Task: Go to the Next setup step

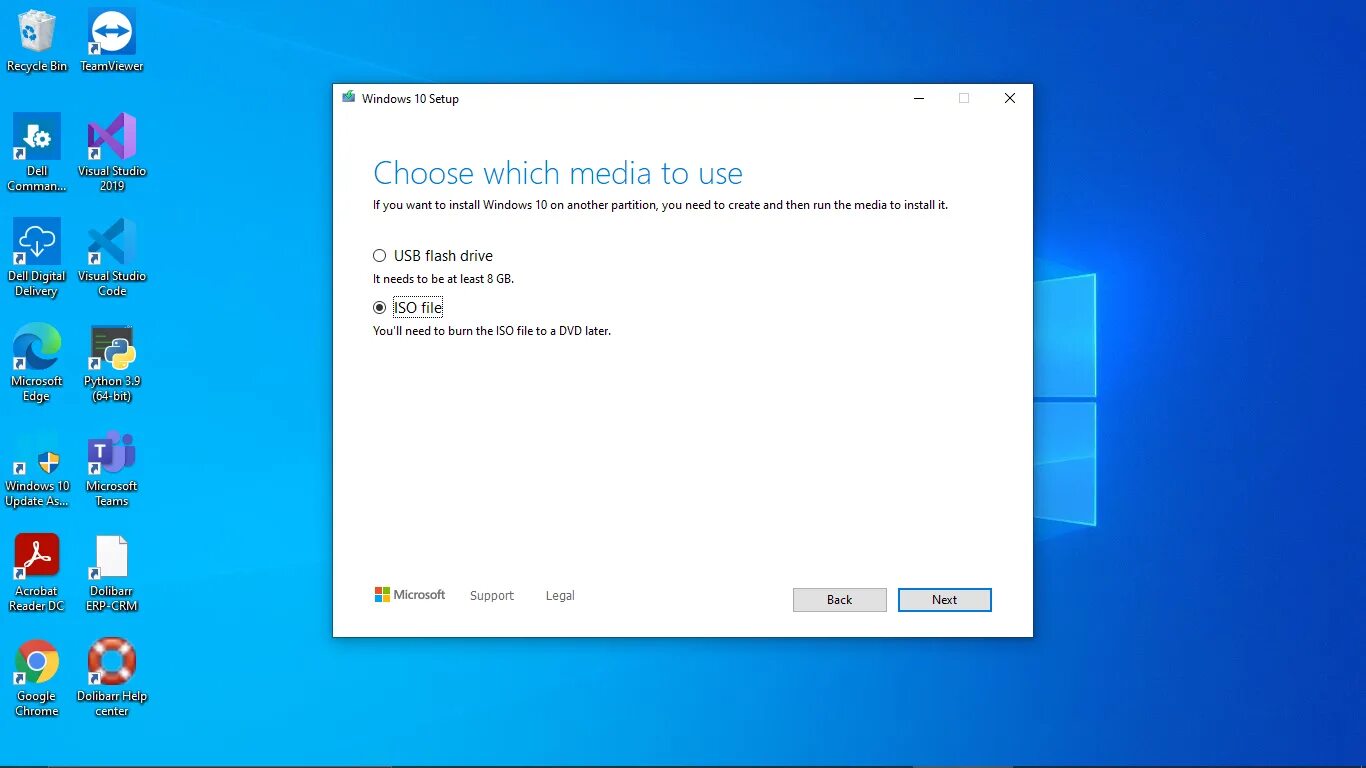Action: pos(945,600)
